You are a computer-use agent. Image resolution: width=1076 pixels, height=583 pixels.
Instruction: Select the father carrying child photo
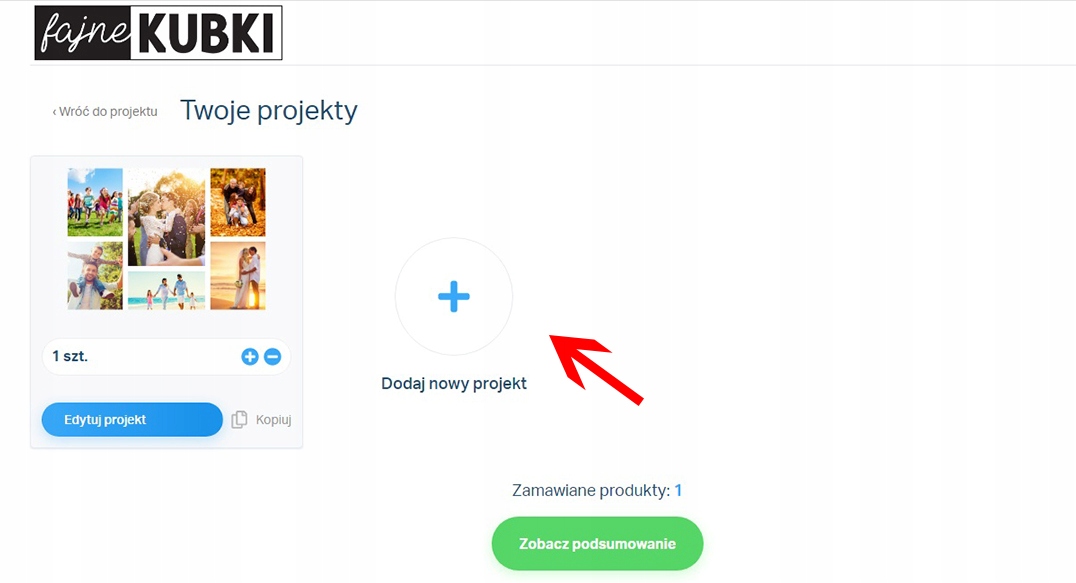coord(95,275)
